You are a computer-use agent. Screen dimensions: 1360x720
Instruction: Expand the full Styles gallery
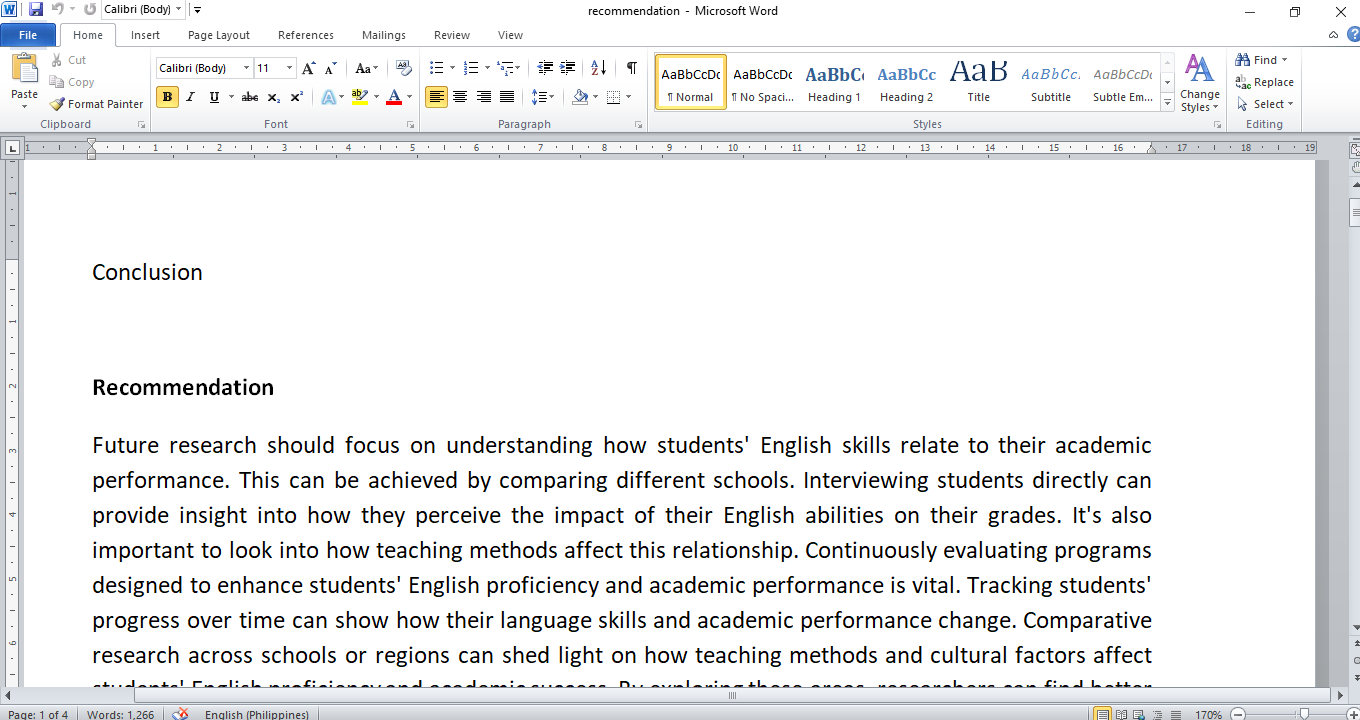pos(1167,102)
